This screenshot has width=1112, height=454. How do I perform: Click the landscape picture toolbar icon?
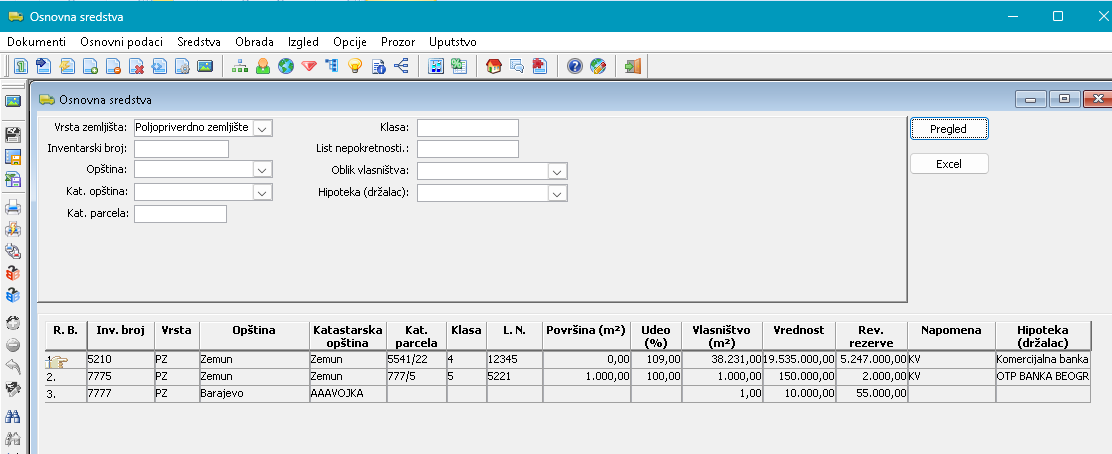tap(205, 67)
